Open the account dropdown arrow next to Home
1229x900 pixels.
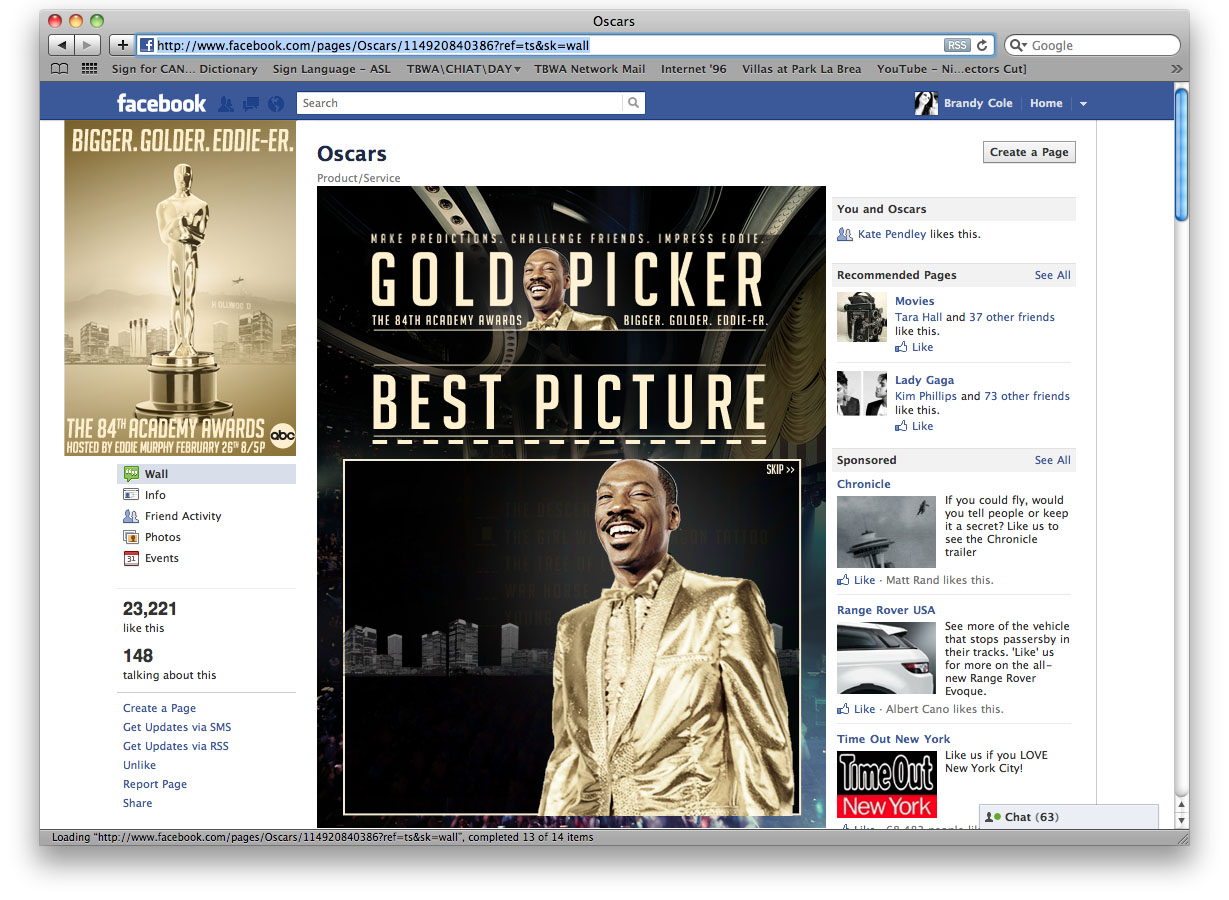tap(1083, 104)
